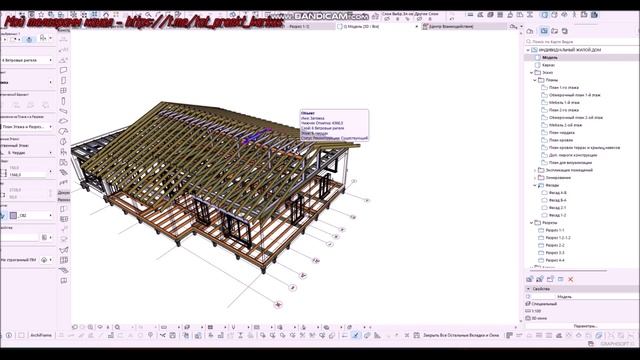640x360 pixels.
Task: Select the Модель view in Navigator
Action: pos(549,58)
